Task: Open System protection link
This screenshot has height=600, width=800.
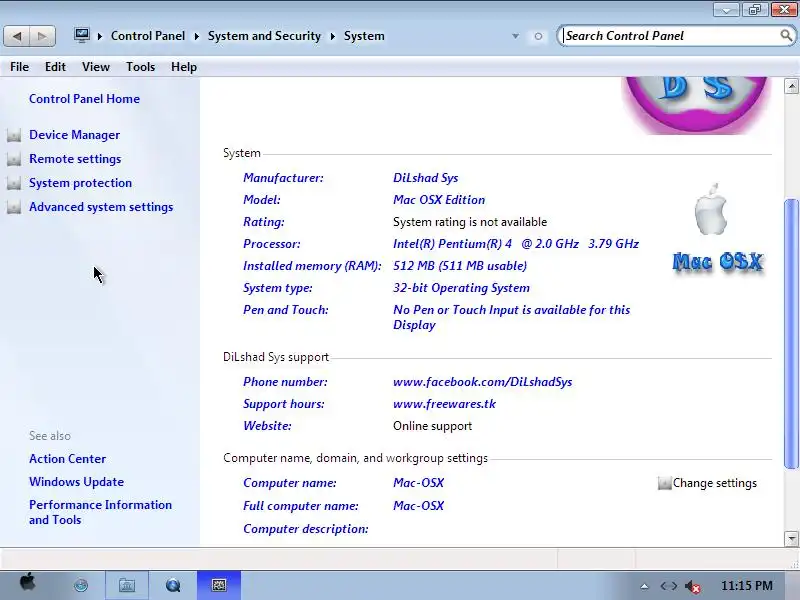Action: coord(81,183)
